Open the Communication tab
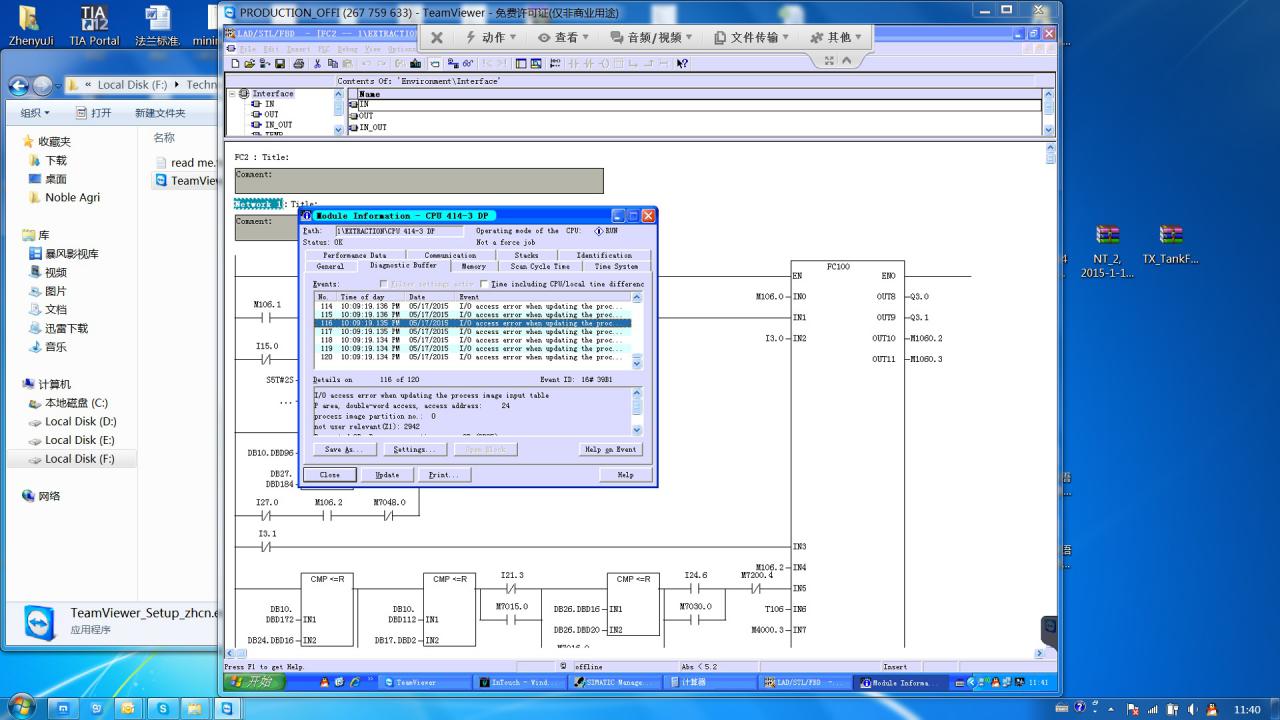 coord(450,255)
